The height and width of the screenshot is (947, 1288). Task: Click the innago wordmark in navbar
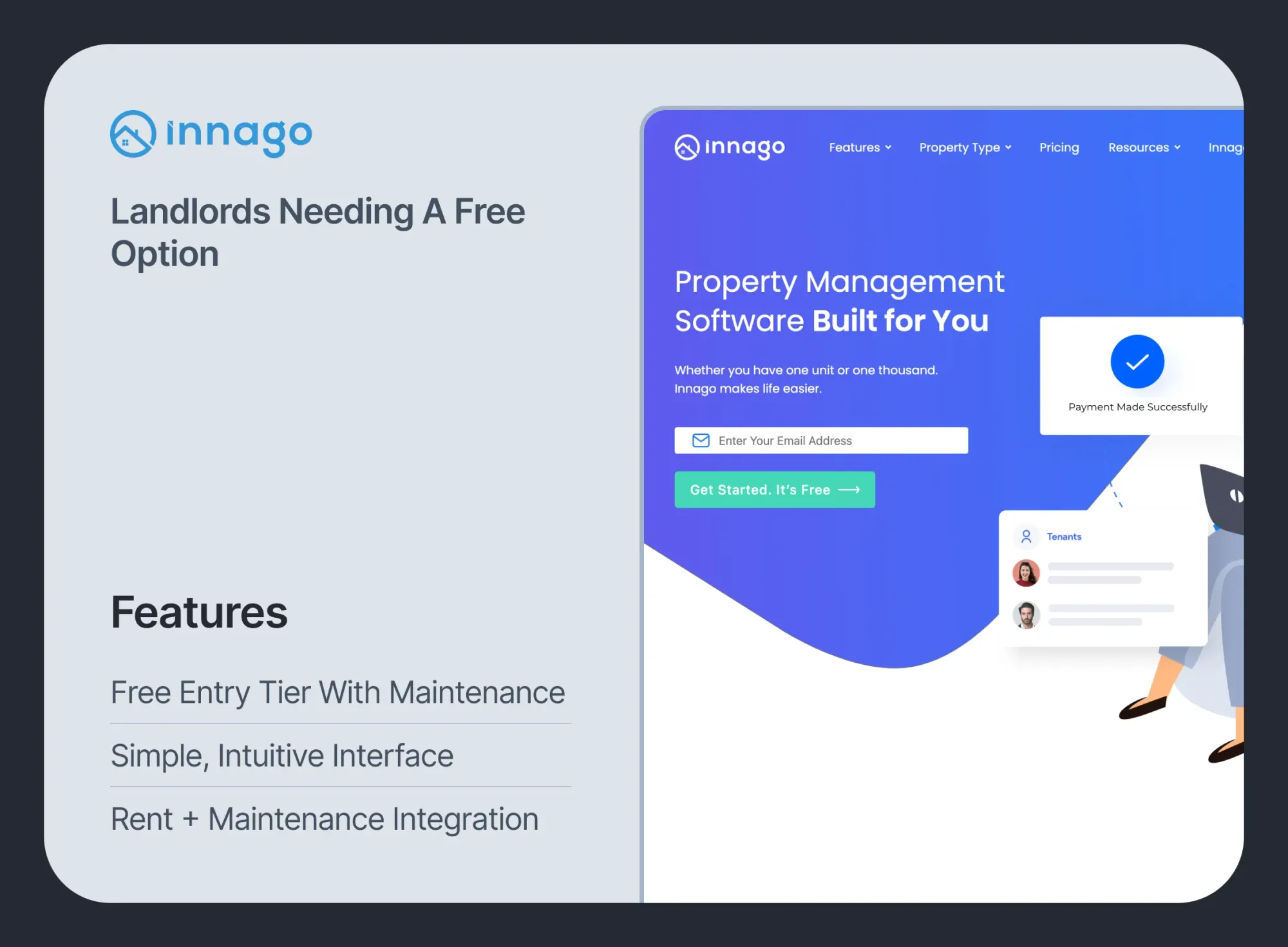coord(744,148)
